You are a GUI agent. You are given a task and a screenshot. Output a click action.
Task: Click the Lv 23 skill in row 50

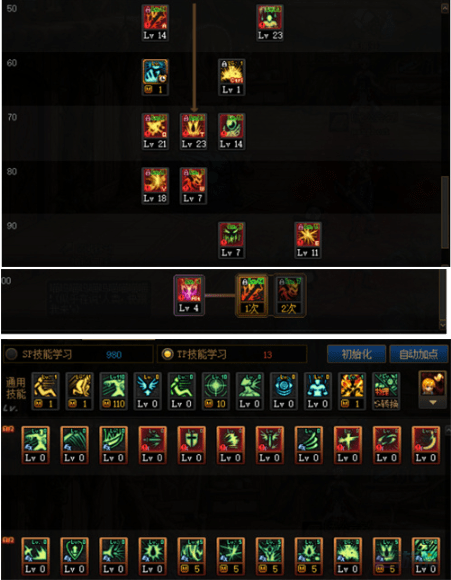(270, 23)
